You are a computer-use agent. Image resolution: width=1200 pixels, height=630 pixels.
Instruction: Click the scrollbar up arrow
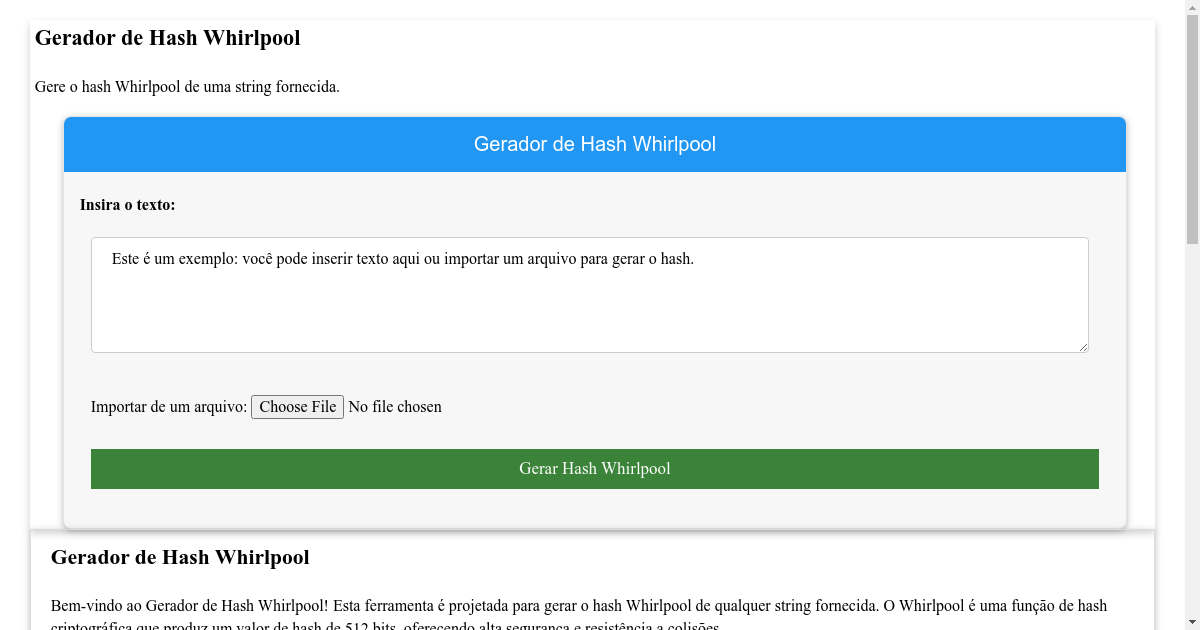[1193, 7]
